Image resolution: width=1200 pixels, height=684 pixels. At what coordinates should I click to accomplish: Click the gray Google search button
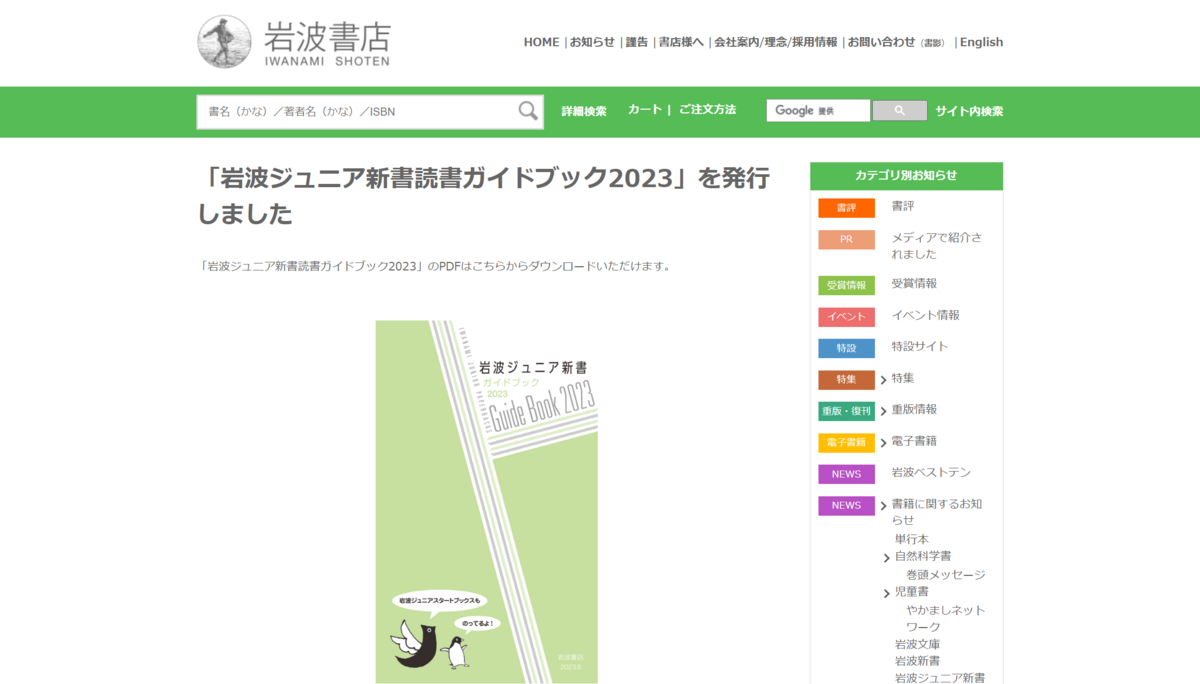(x=899, y=111)
